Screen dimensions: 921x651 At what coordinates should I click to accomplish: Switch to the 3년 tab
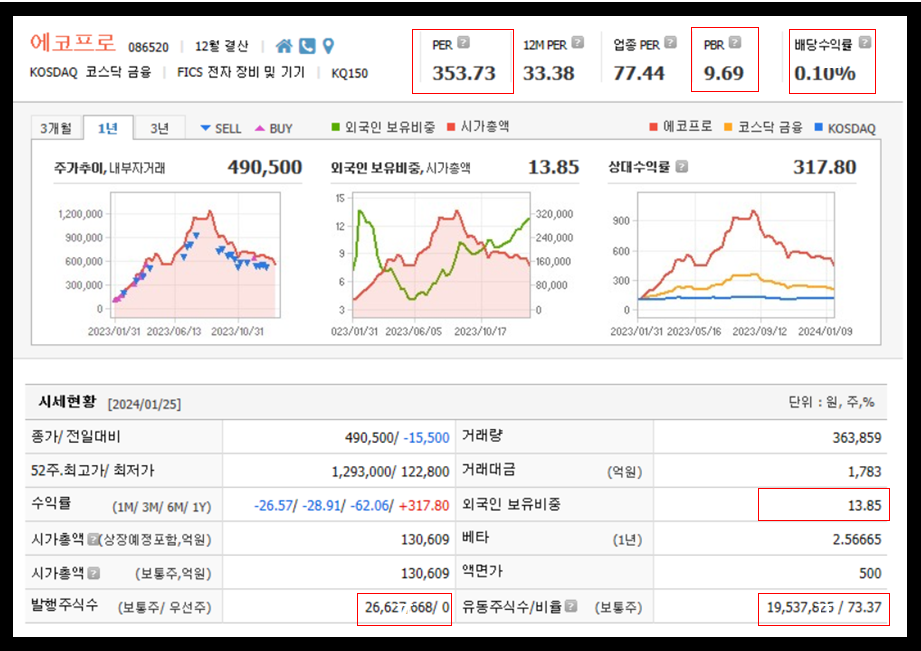click(159, 128)
